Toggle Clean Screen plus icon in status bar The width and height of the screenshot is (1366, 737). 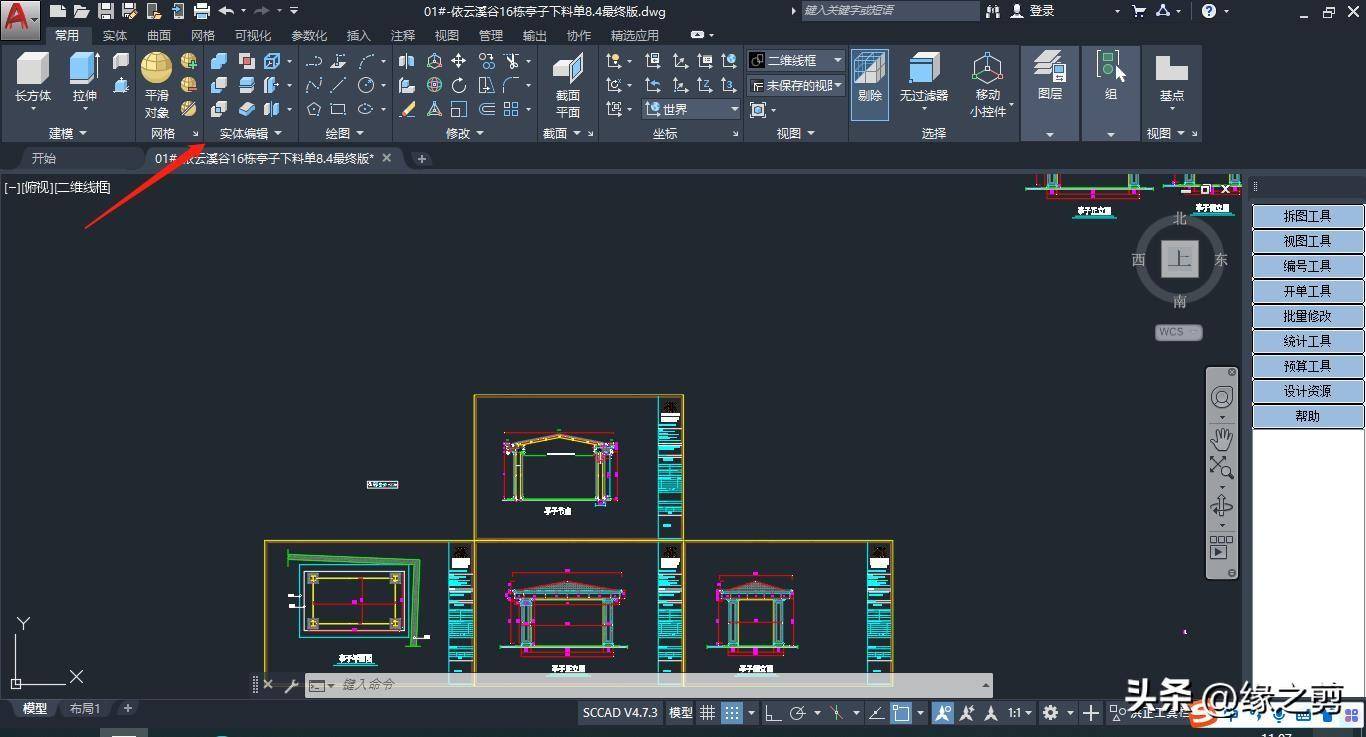1091,713
